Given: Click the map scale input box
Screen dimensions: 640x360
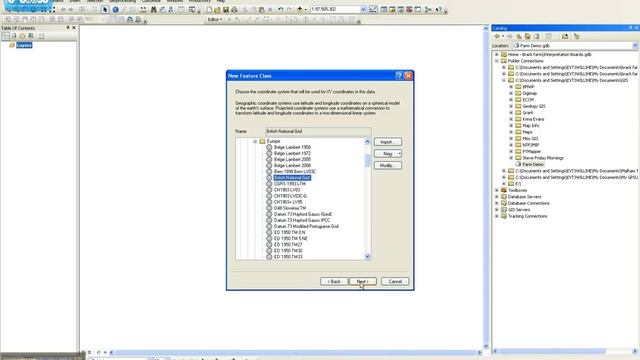Looking at the screenshot, I should point(335,9).
